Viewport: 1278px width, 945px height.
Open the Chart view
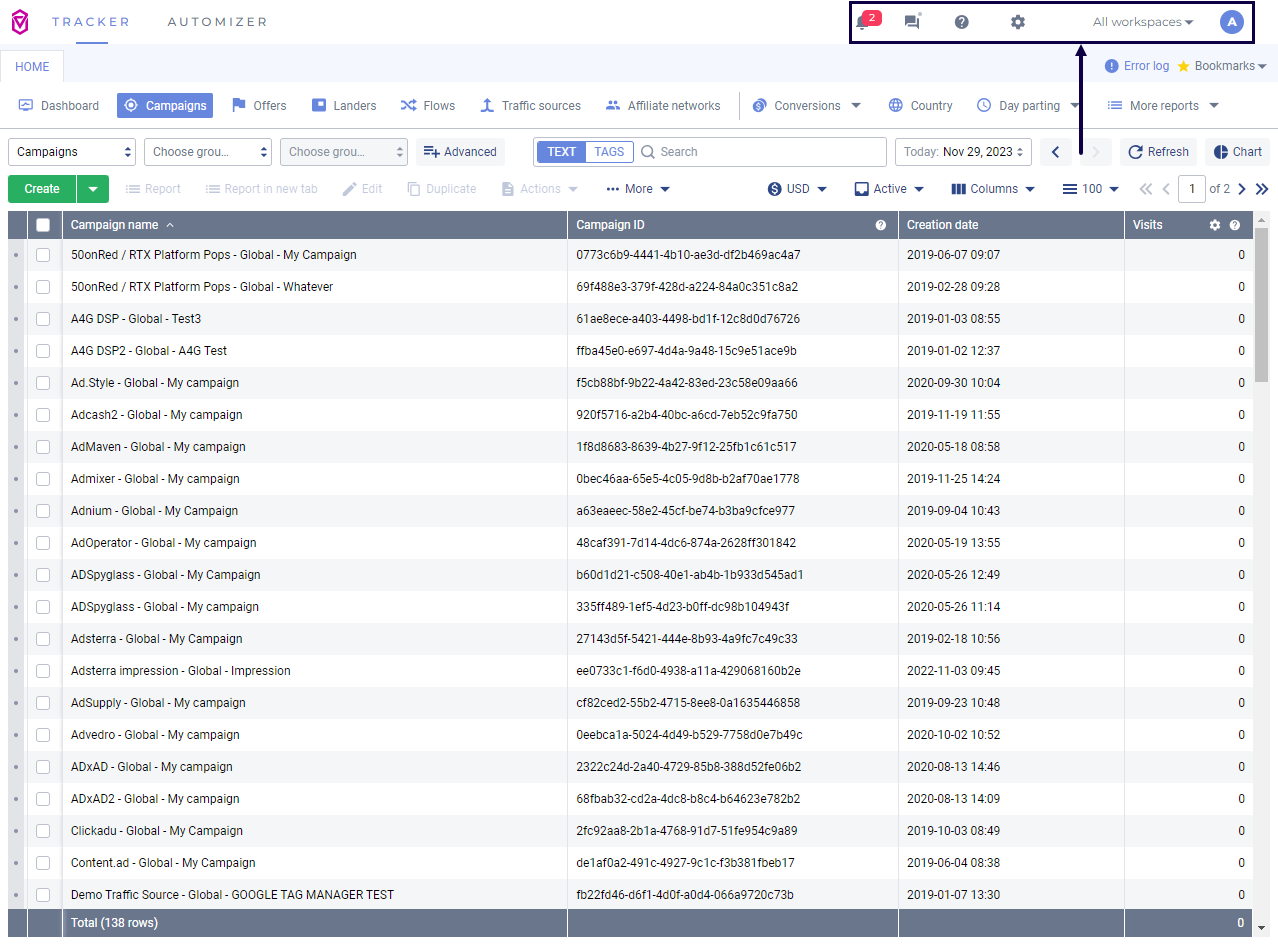point(1237,152)
